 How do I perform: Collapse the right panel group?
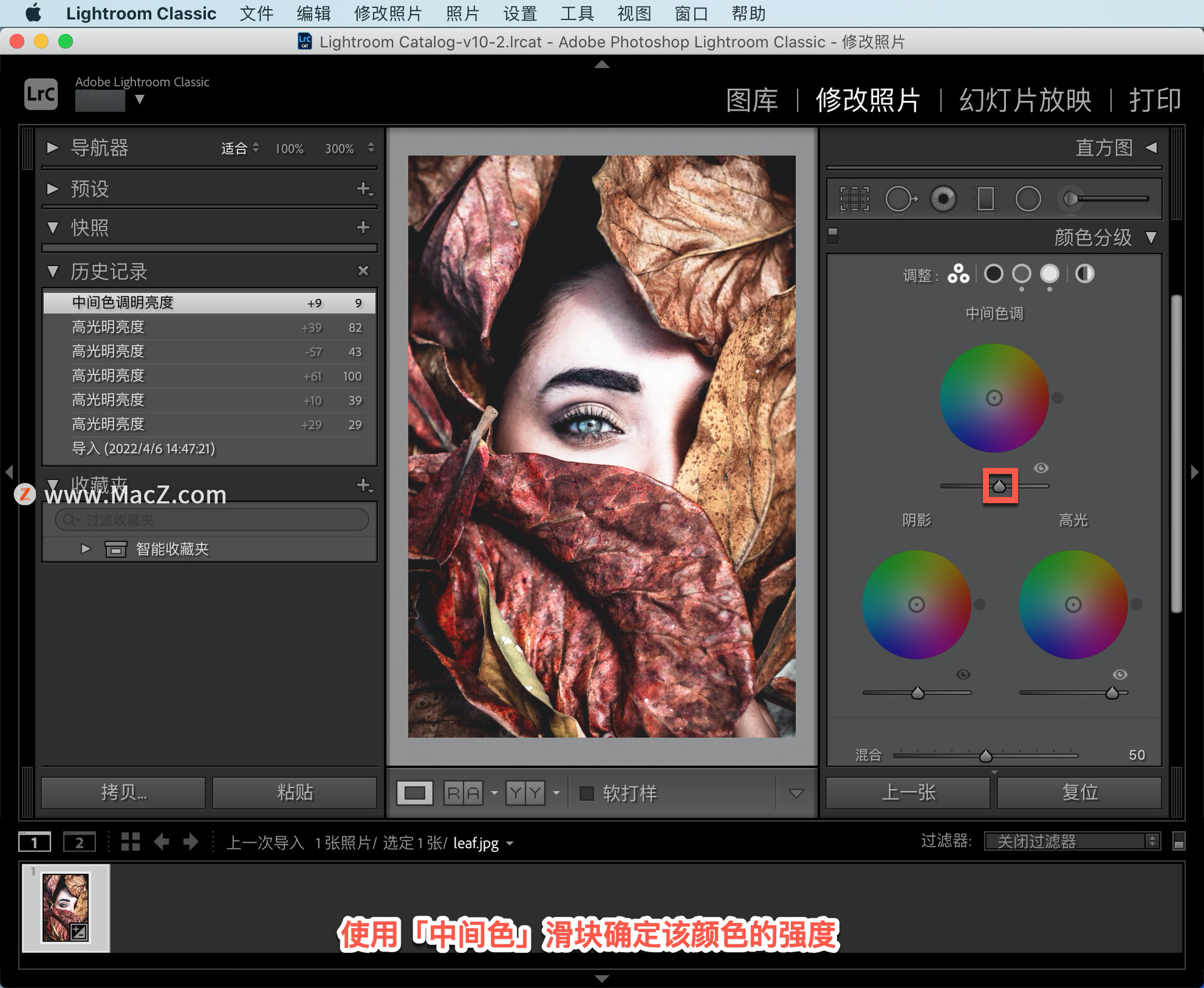click(x=1195, y=471)
